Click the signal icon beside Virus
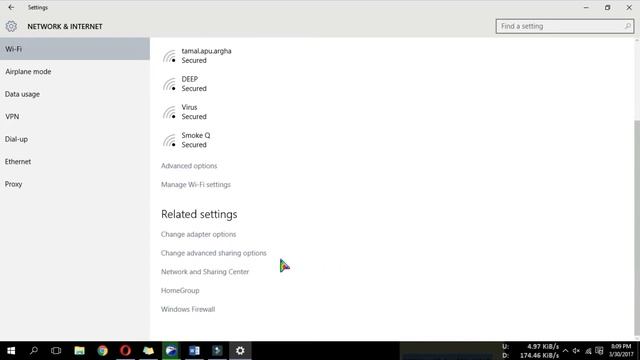 click(x=169, y=113)
